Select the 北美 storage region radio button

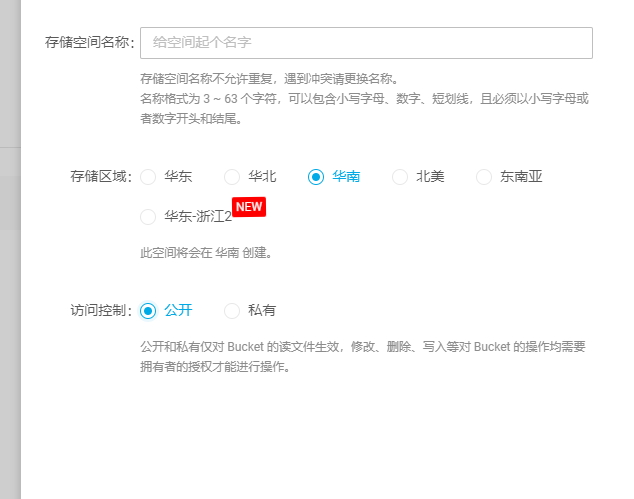click(x=400, y=177)
